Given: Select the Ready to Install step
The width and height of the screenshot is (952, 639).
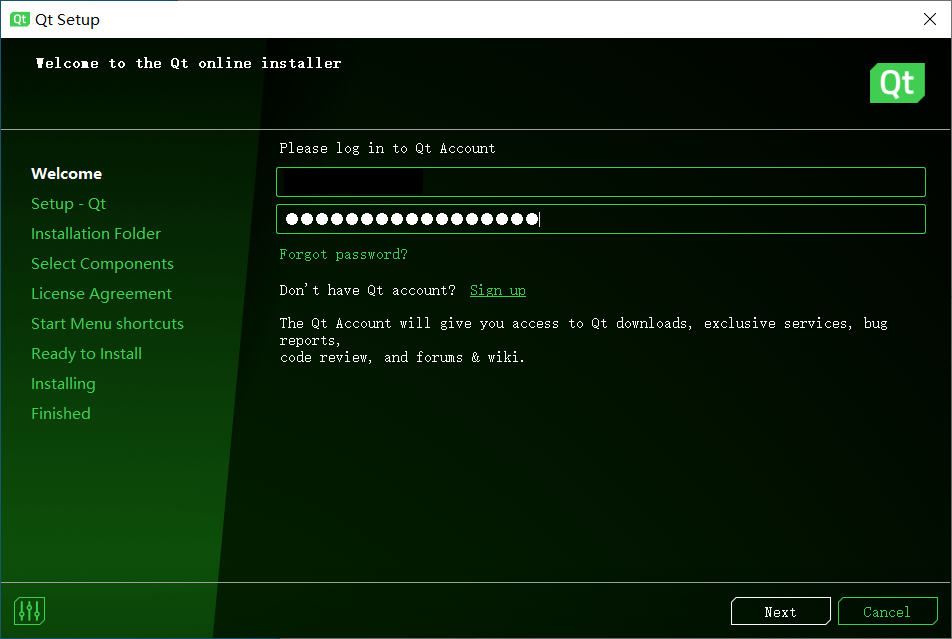Looking at the screenshot, I should 86,354.
